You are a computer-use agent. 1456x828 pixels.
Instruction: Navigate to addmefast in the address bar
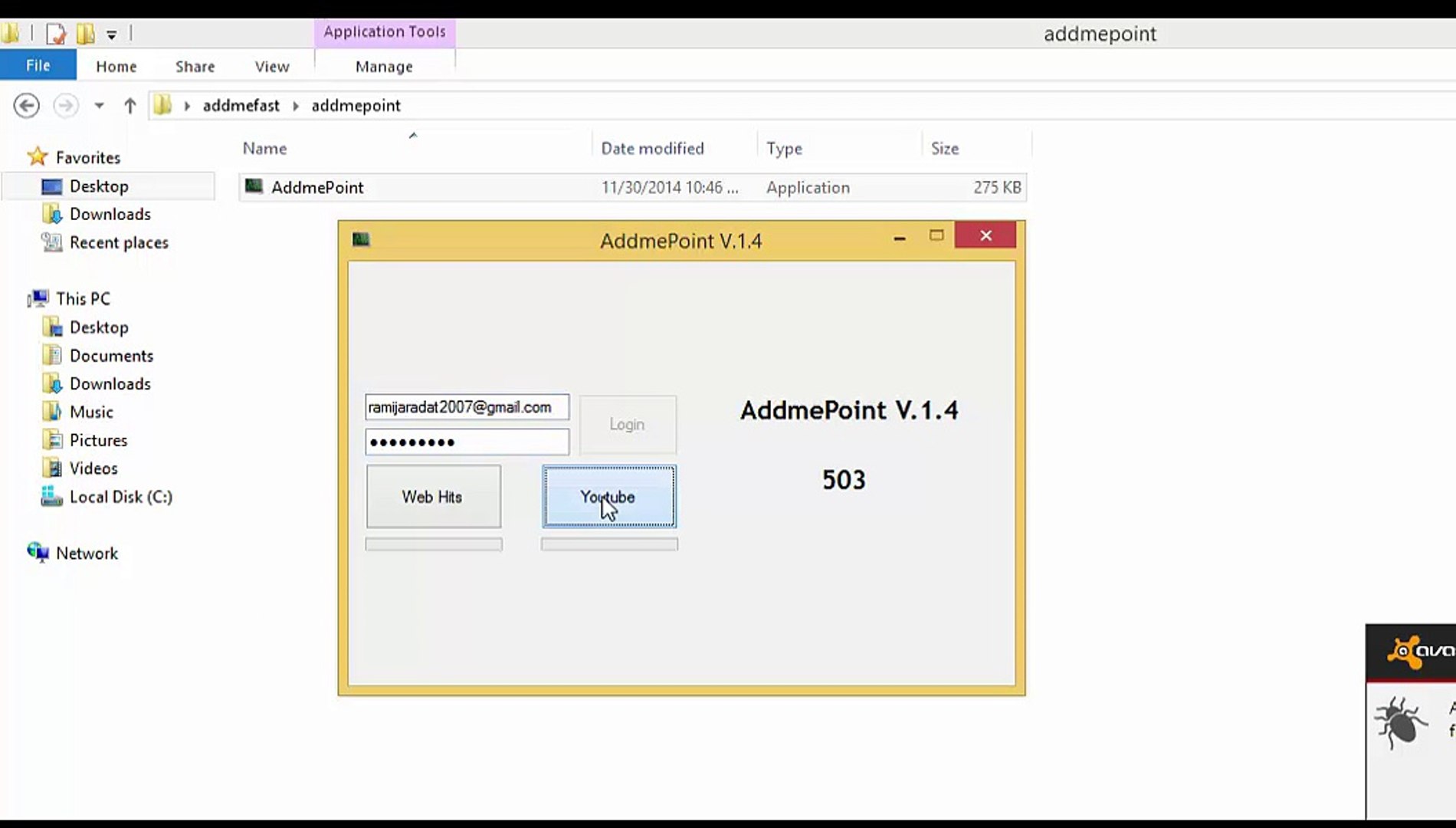tap(241, 106)
